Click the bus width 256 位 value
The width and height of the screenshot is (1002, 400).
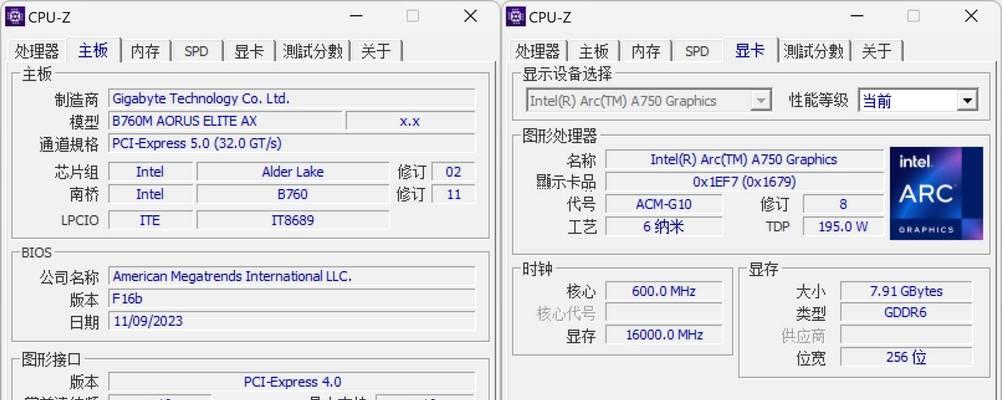(906, 357)
